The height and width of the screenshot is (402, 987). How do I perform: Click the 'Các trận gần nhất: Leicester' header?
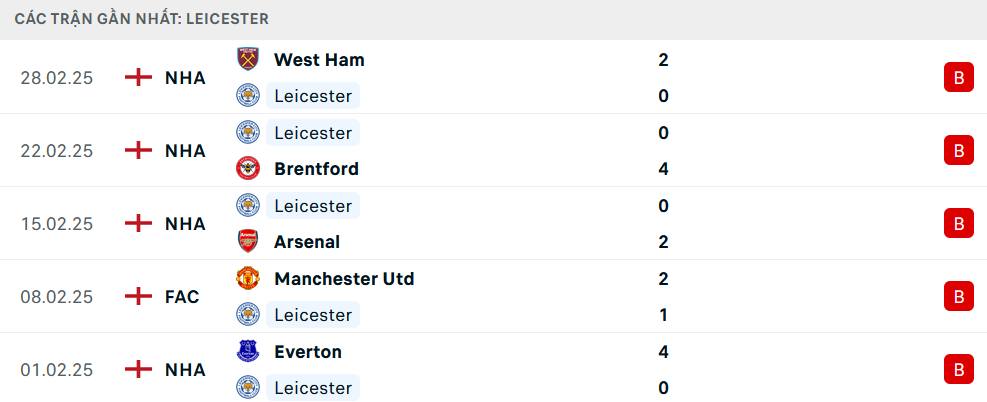pyautogui.click(x=141, y=19)
